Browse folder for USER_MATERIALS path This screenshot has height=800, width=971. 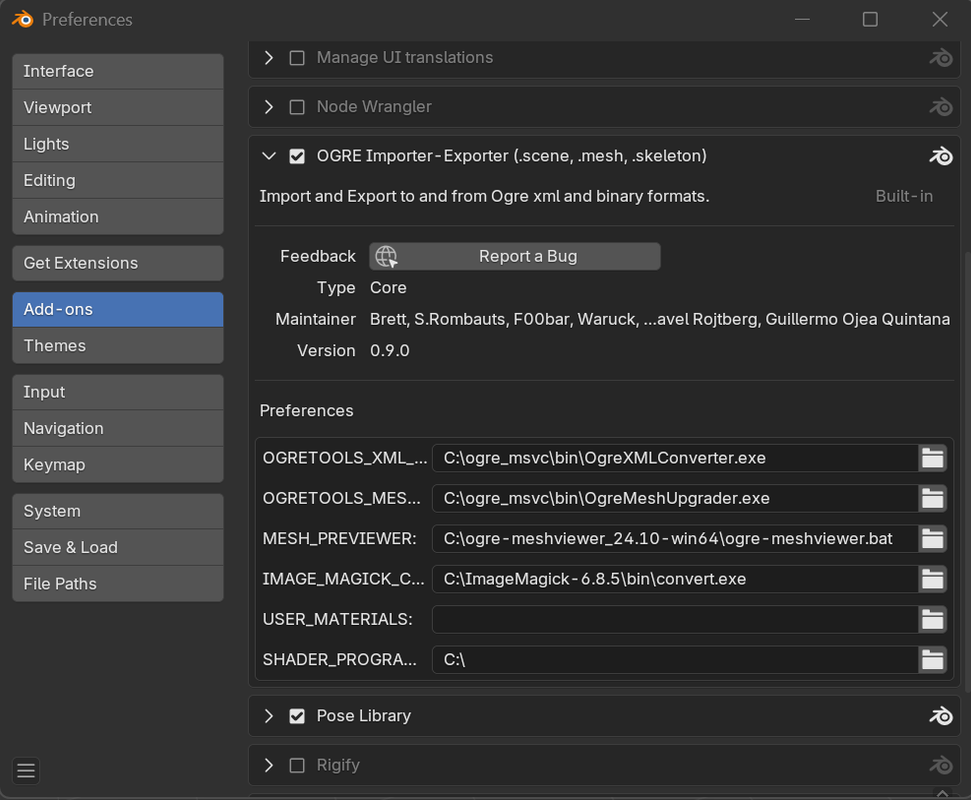(x=933, y=619)
